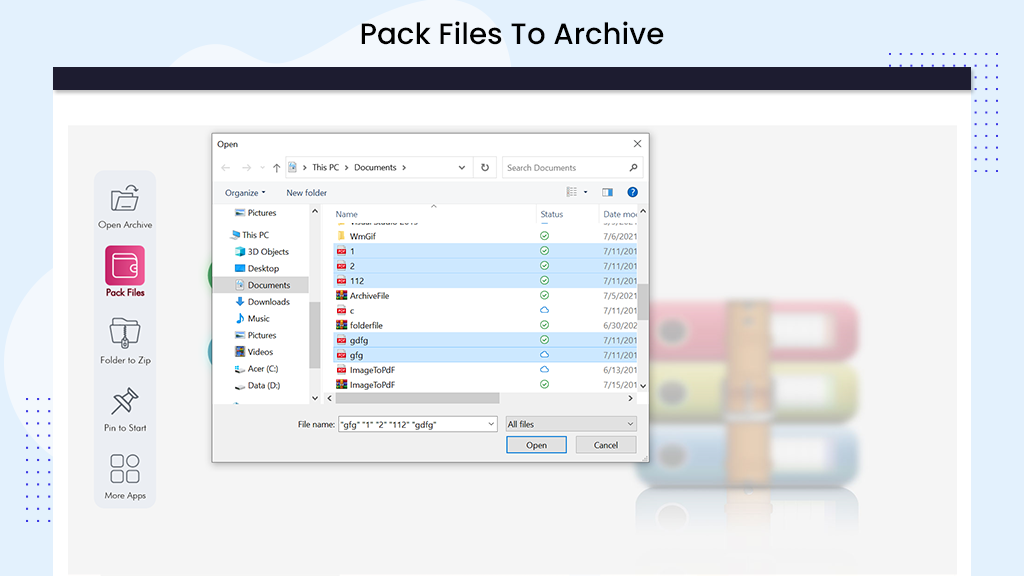Click Documents in the address path
This screenshot has height=576, width=1024.
pyautogui.click(x=375, y=168)
